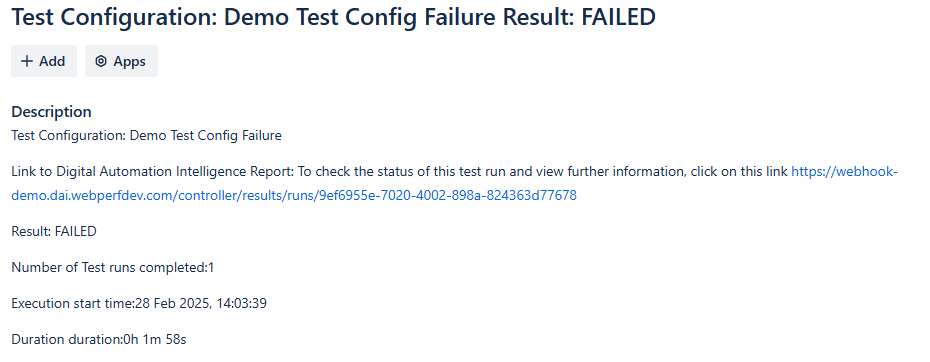
Task: Click the Execution start time label
Action: [73, 304]
